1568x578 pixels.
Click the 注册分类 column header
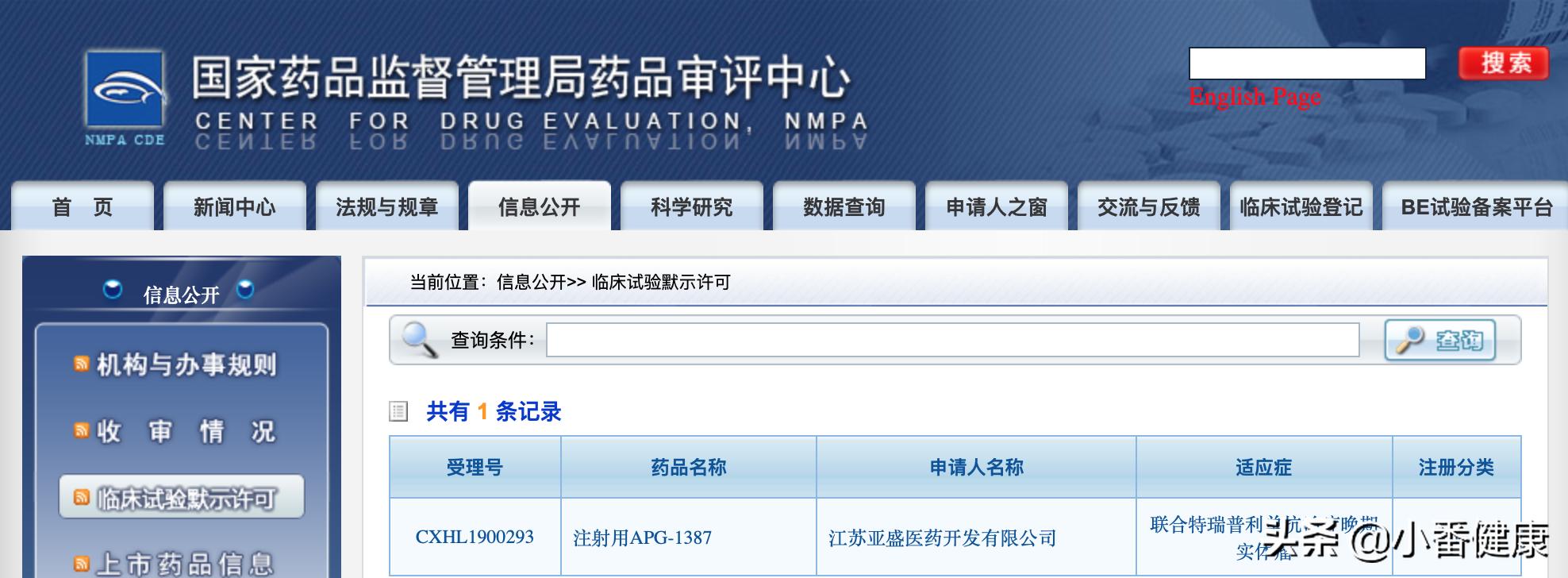tap(1456, 467)
